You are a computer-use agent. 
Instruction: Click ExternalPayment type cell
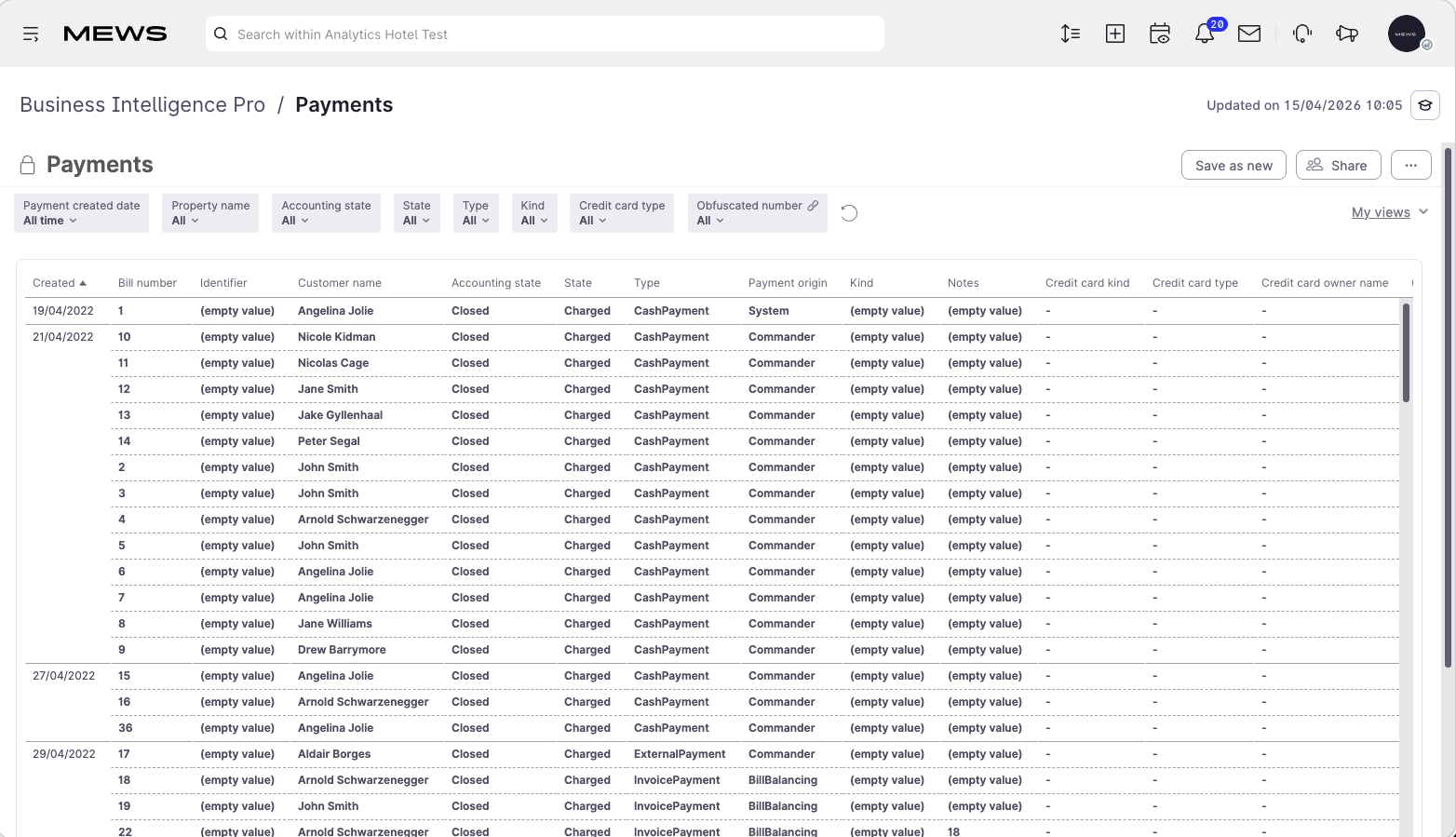pyautogui.click(x=680, y=754)
